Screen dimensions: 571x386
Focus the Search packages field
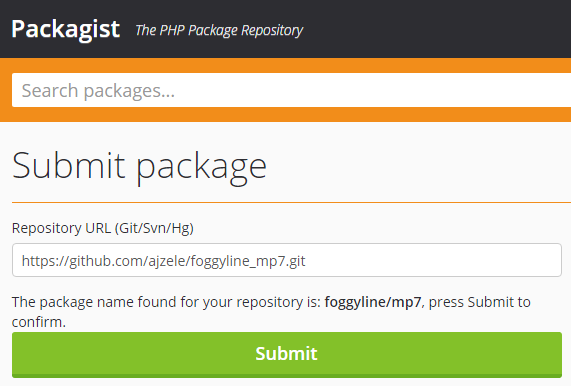pyautogui.click(x=291, y=90)
